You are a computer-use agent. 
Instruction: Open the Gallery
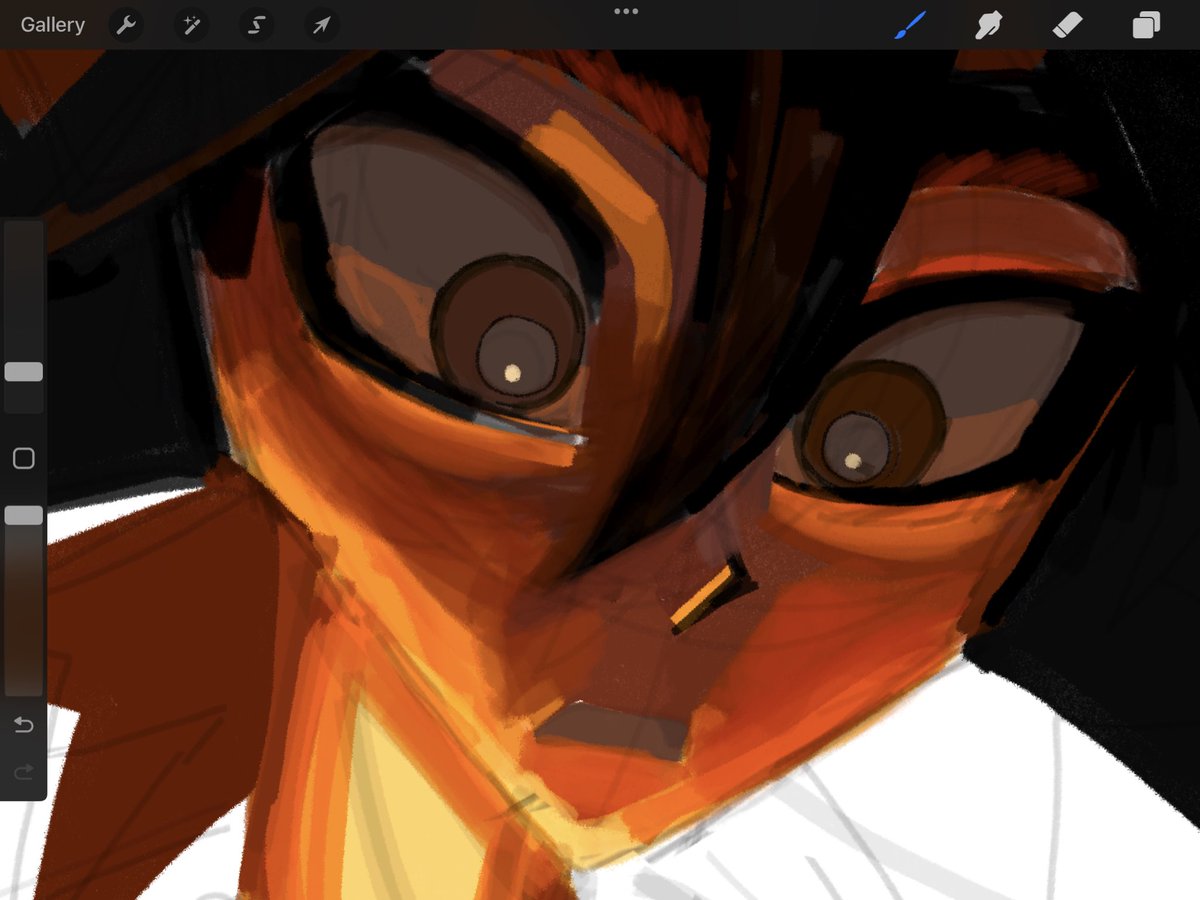53,25
